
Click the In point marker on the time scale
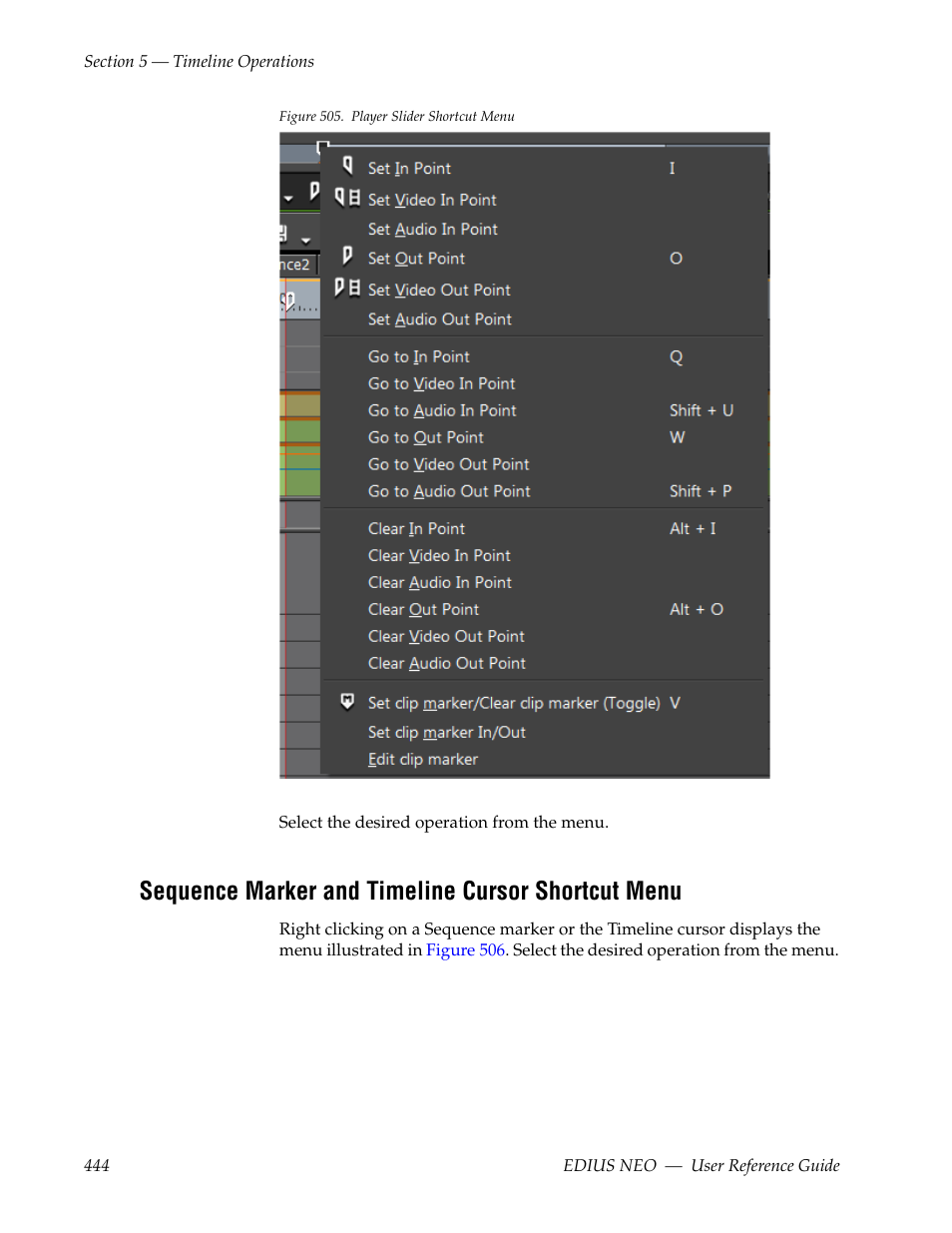[x=288, y=300]
